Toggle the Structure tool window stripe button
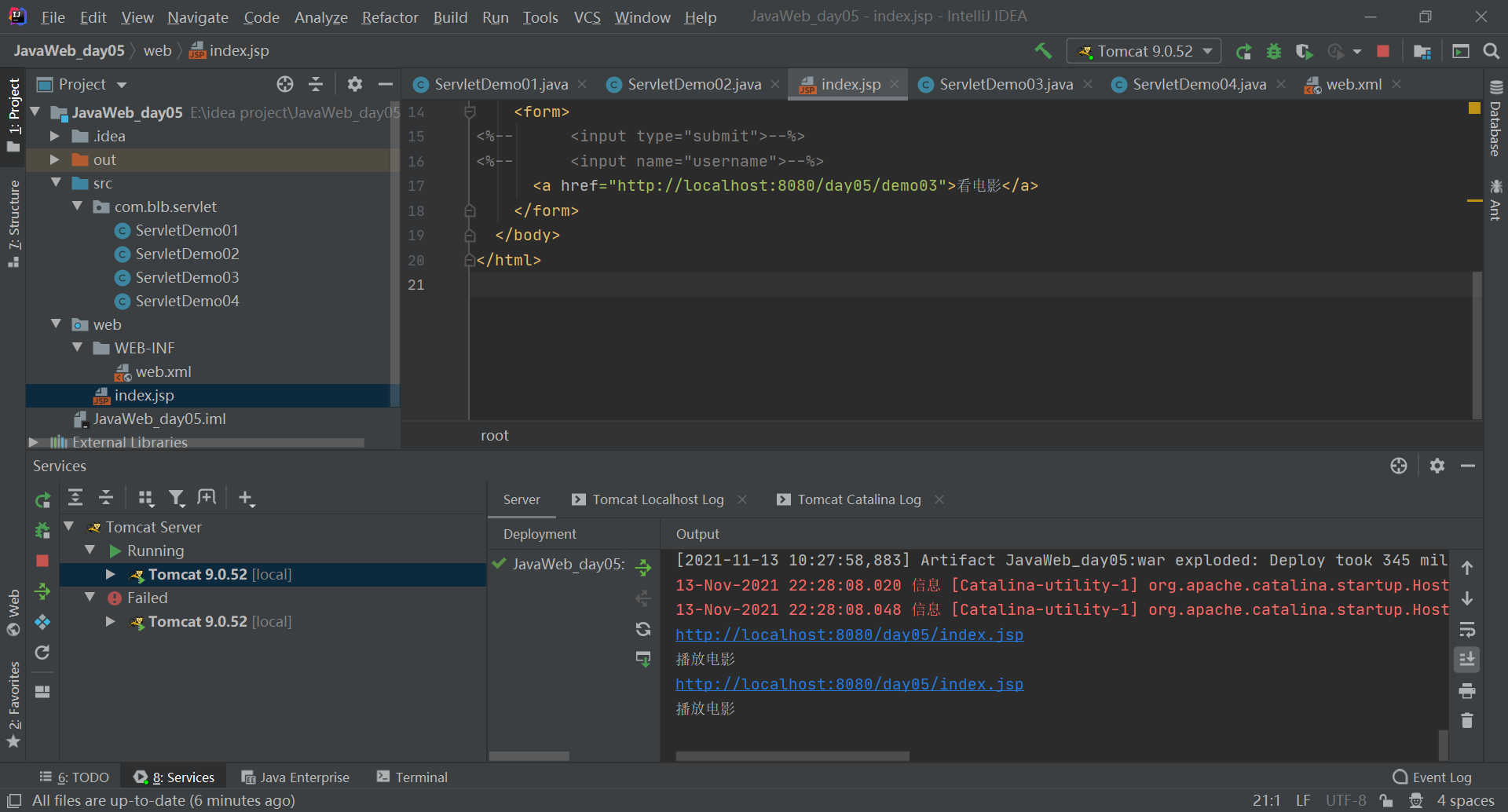 (x=13, y=225)
